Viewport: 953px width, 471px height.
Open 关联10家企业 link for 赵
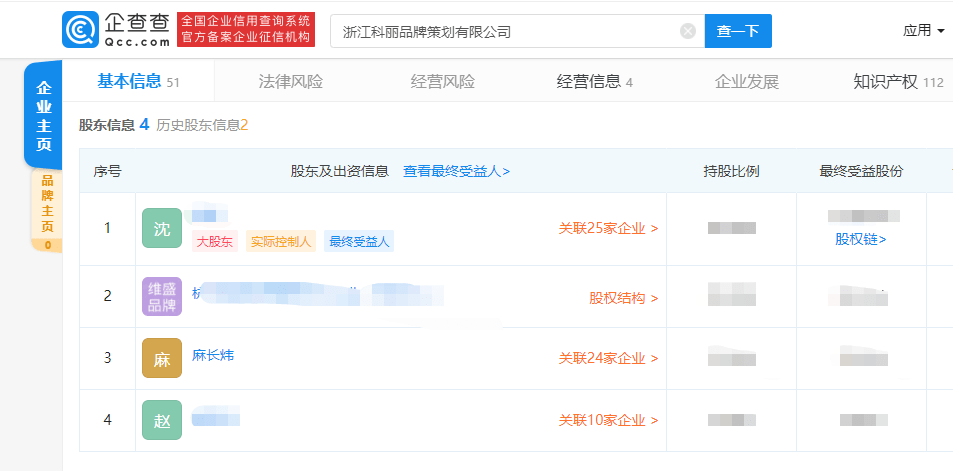(x=608, y=420)
